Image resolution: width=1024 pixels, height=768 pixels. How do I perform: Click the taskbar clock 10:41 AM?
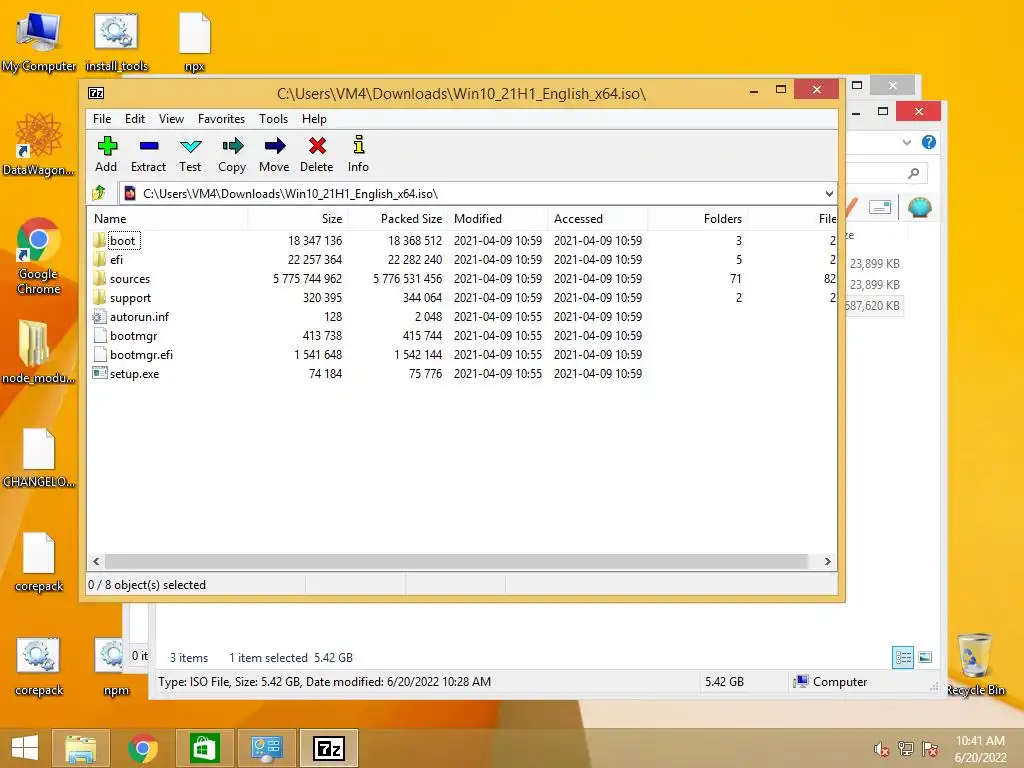pyautogui.click(x=980, y=741)
